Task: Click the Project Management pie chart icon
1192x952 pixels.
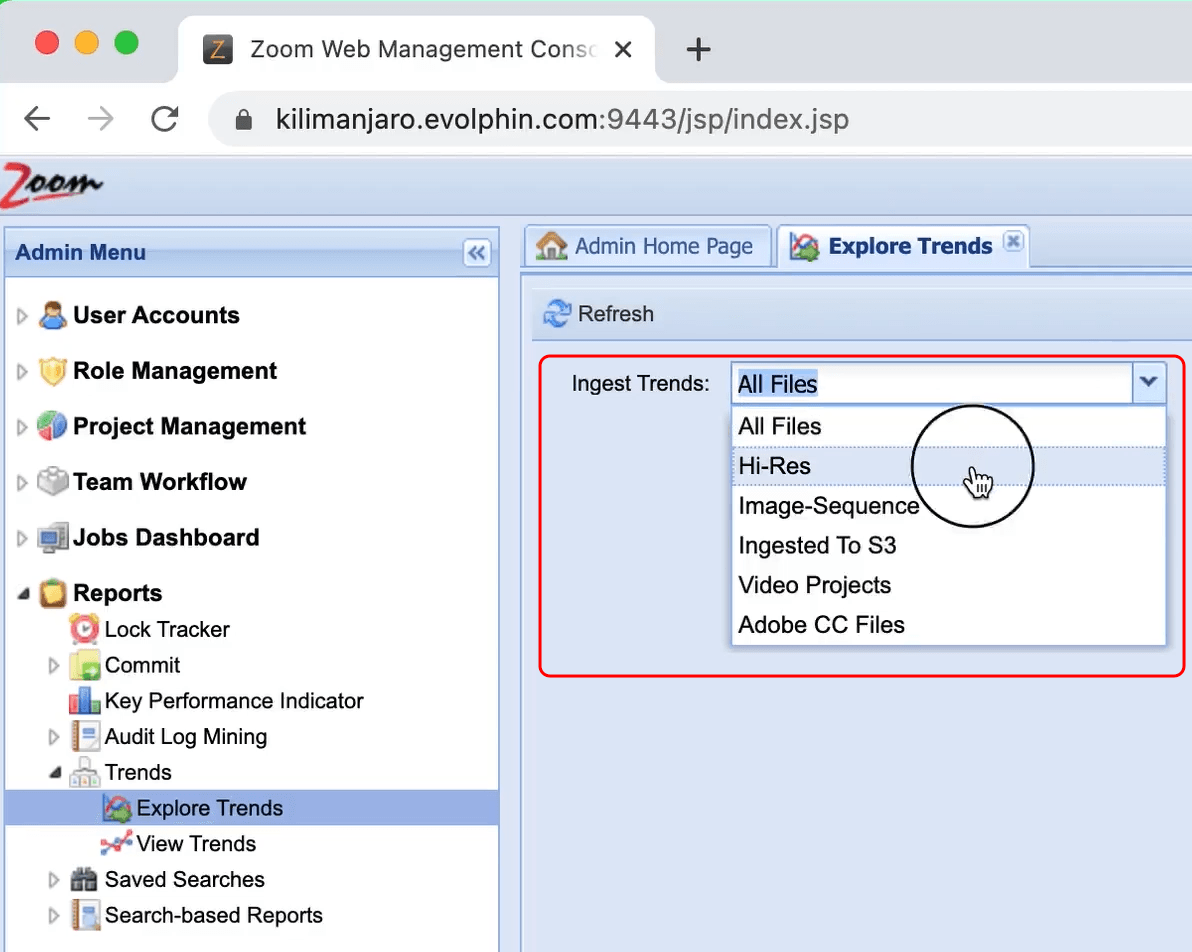Action: pos(52,426)
